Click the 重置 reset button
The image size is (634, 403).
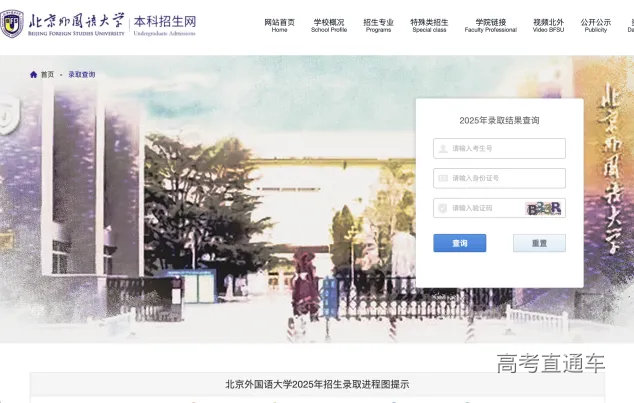pos(539,243)
